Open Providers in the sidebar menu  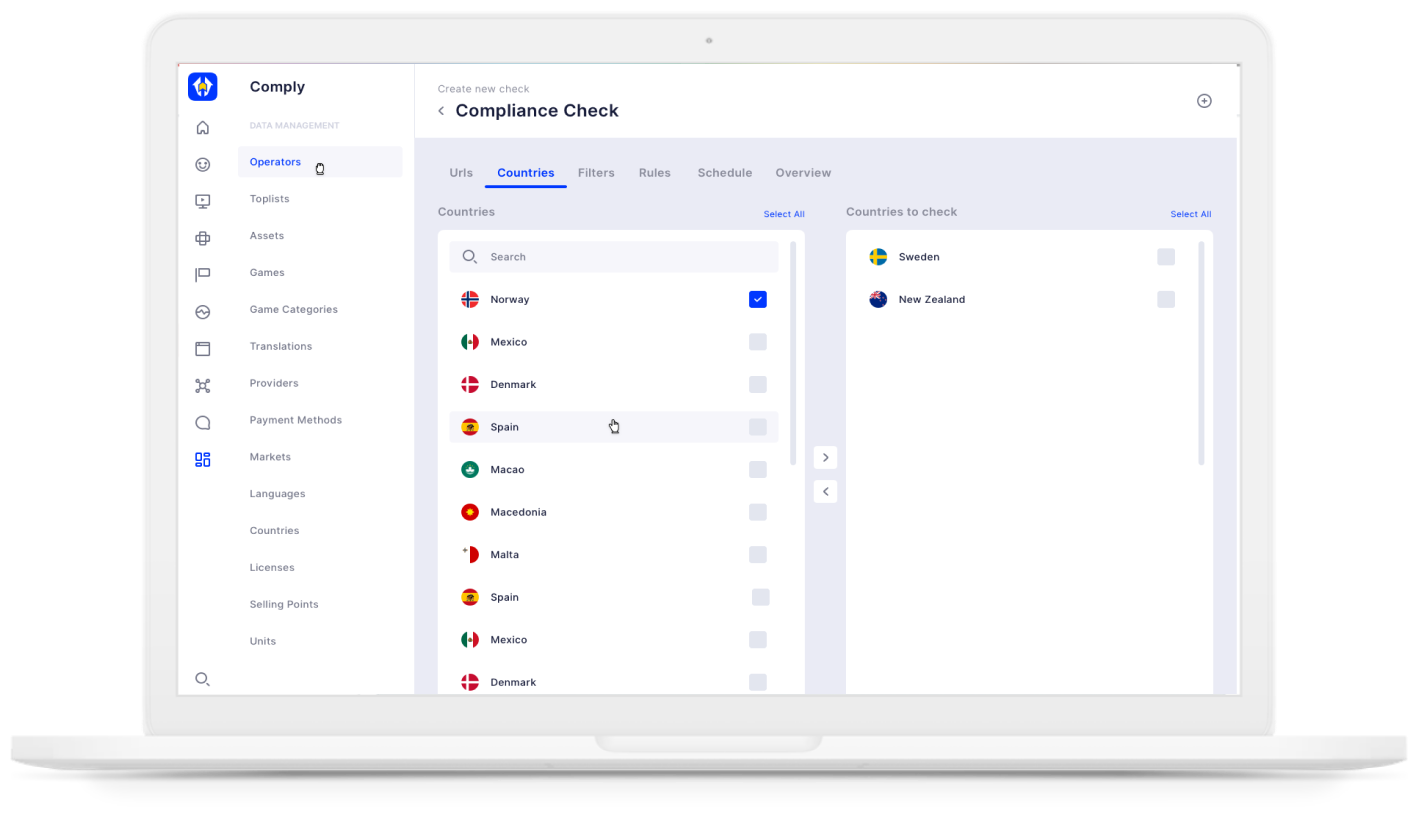click(274, 384)
